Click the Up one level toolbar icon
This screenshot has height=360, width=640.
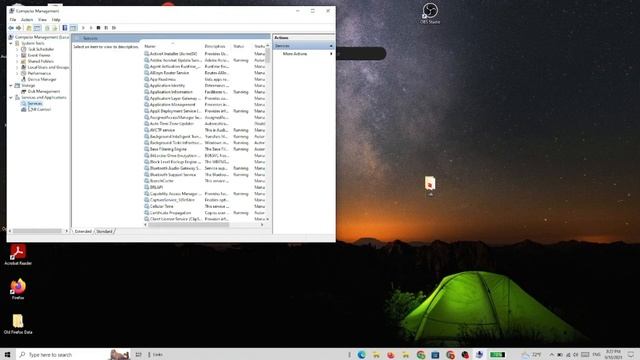coord(29,28)
